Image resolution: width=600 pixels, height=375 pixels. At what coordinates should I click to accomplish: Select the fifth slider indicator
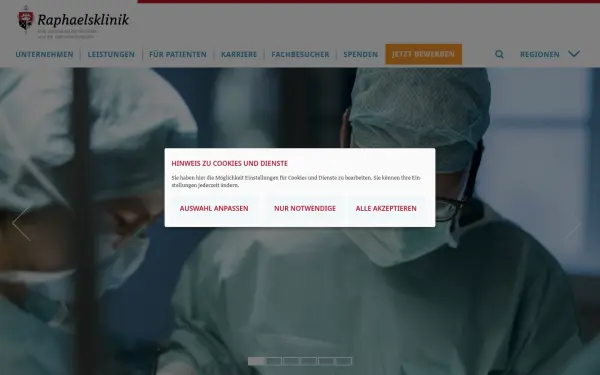pos(326,361)
